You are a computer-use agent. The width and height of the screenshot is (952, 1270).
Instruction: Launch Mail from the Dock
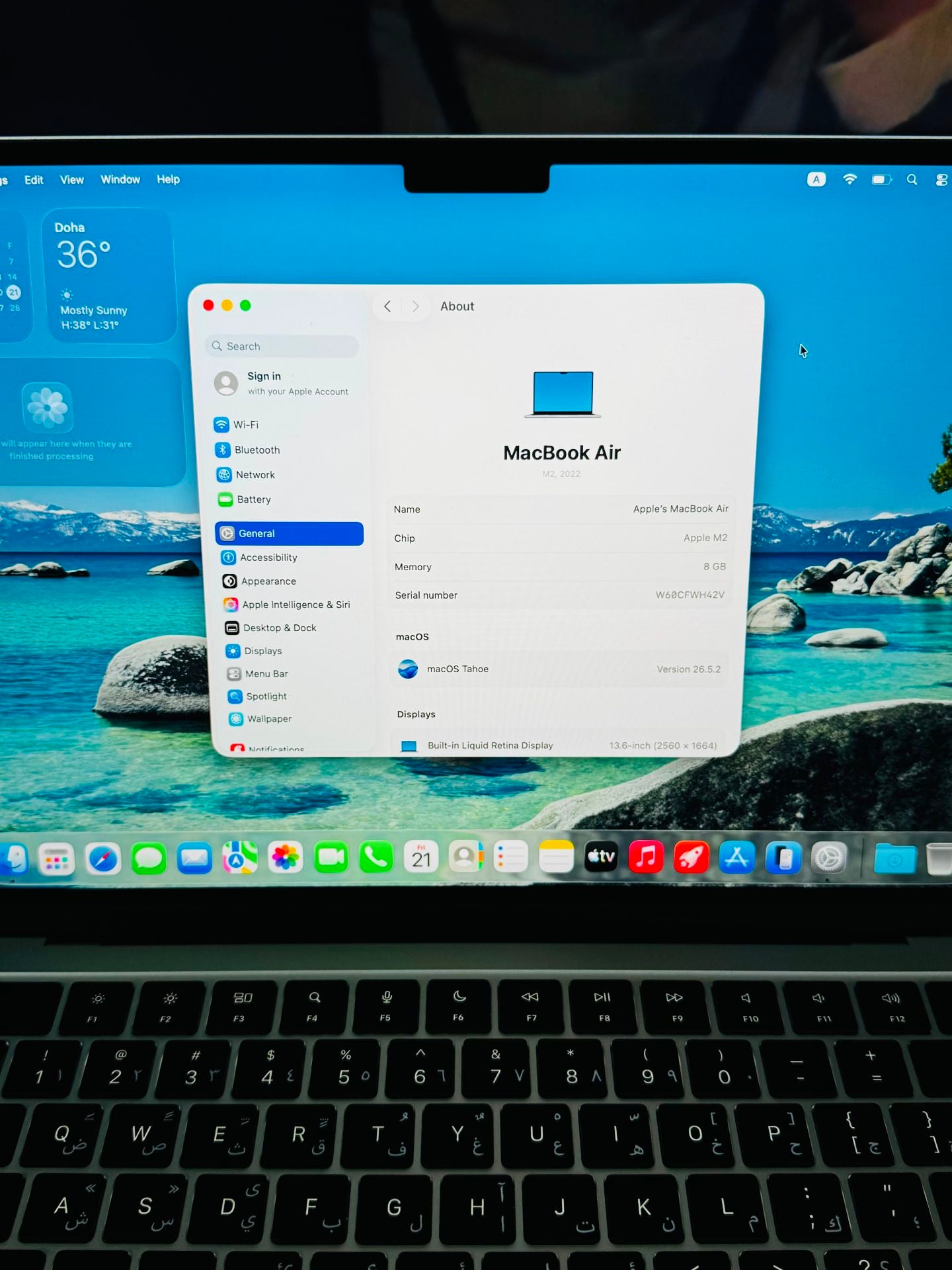[x=194, y=859]
